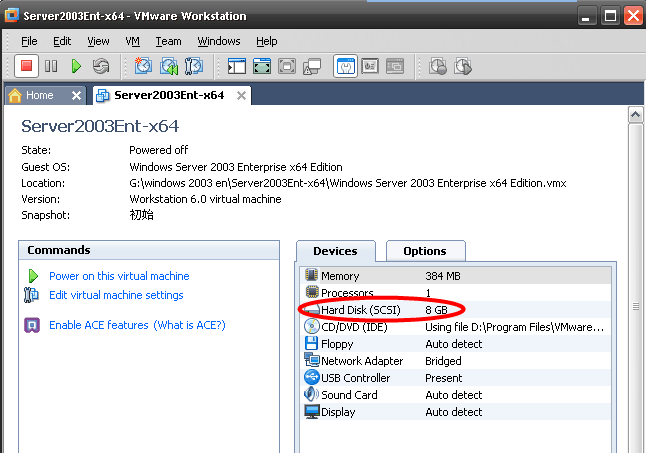The height and width of the screenshot is (453, 646).
Task: Click the Memory chip device icon
Action: click(x=311, y=275)
